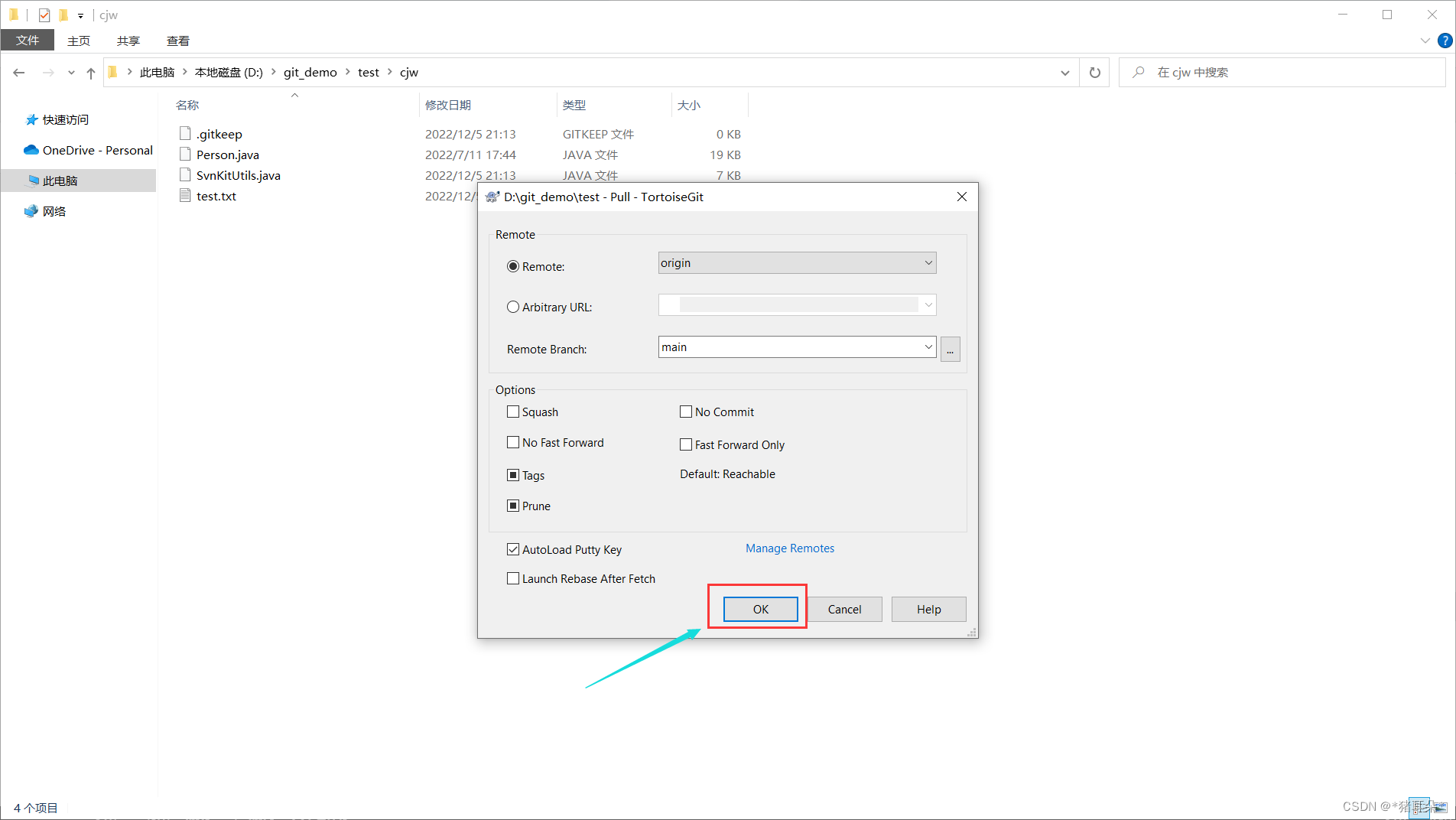Click the TortoiseGit turtle icon in the dialog title bar
1456x820 pixels.
tap(491, 197)
